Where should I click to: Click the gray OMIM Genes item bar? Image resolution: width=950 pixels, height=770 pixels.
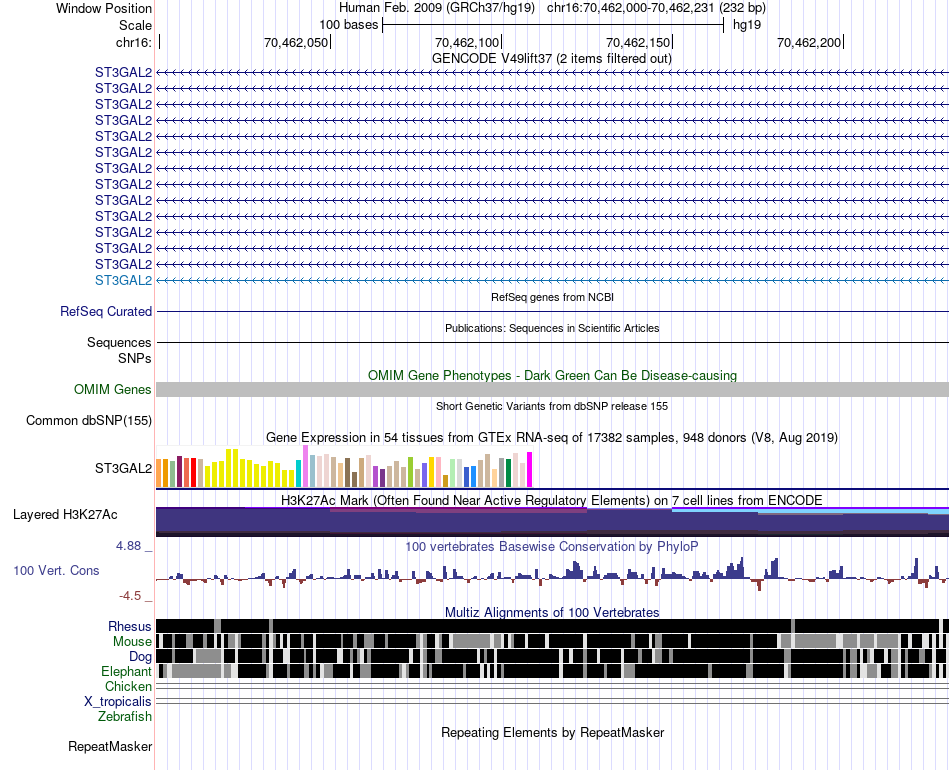pyautogui.click(x=552, y=390)
